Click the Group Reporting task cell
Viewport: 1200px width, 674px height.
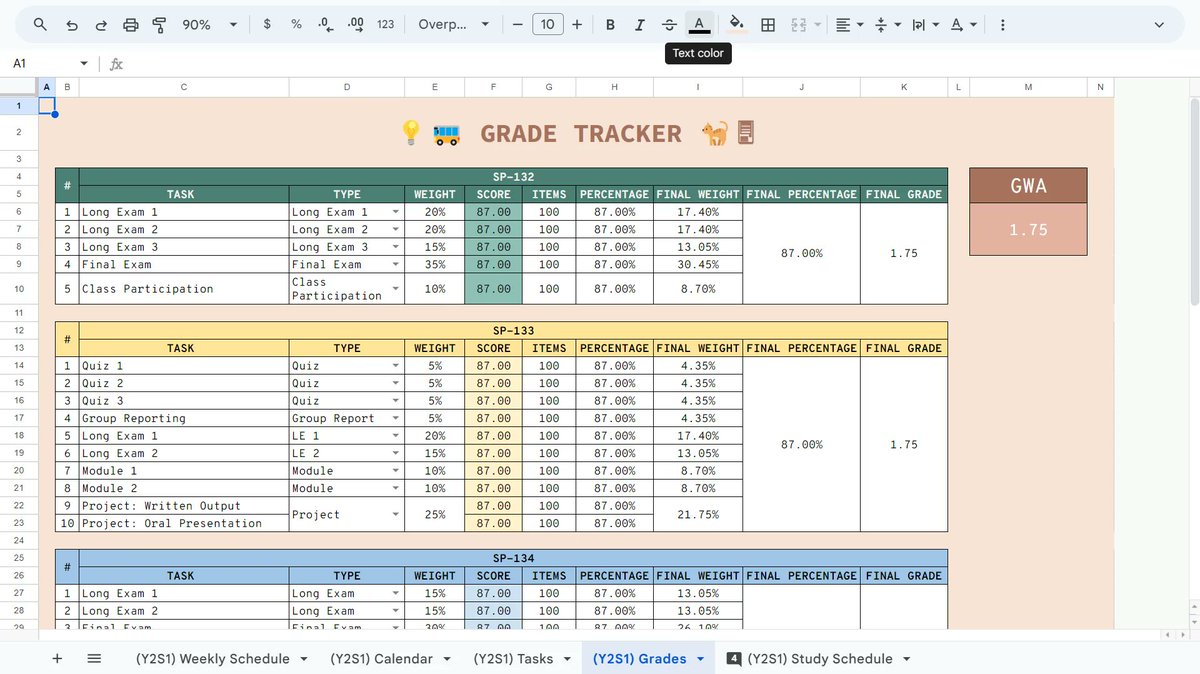(x=184, y=418)
